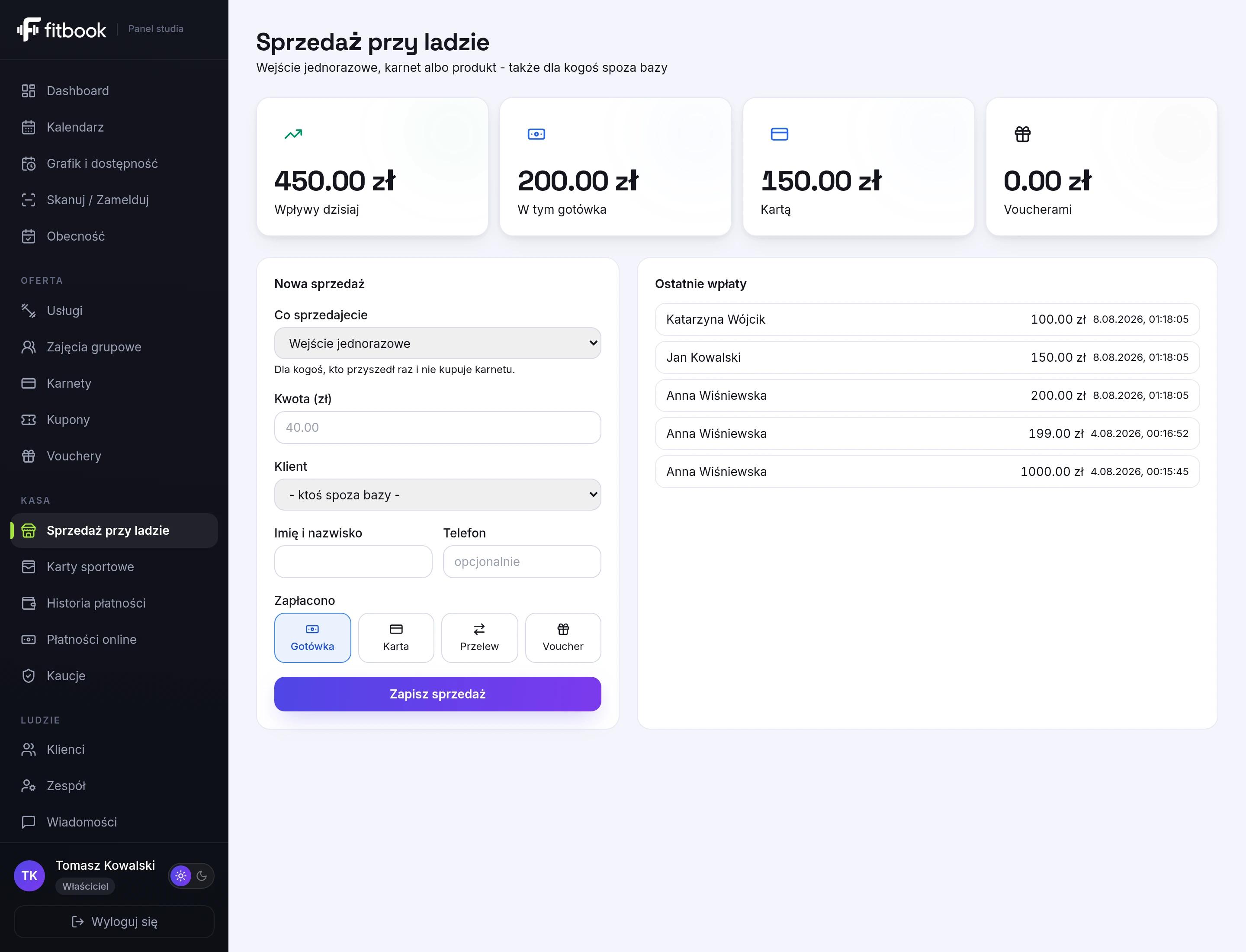Click the Zajęcia grupowe people icon

pyautogui.click(x=28, y=347)
